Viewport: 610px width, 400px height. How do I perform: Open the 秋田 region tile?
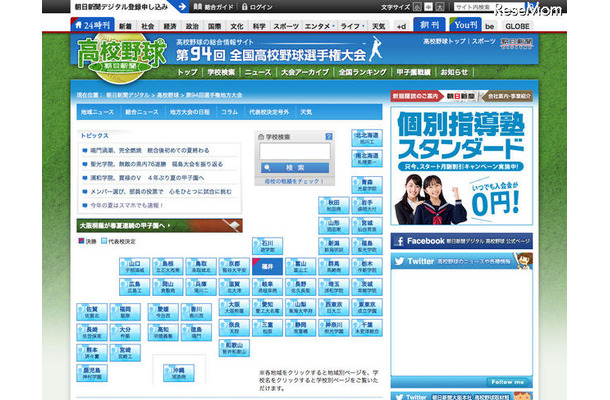[x=333, y=205]
